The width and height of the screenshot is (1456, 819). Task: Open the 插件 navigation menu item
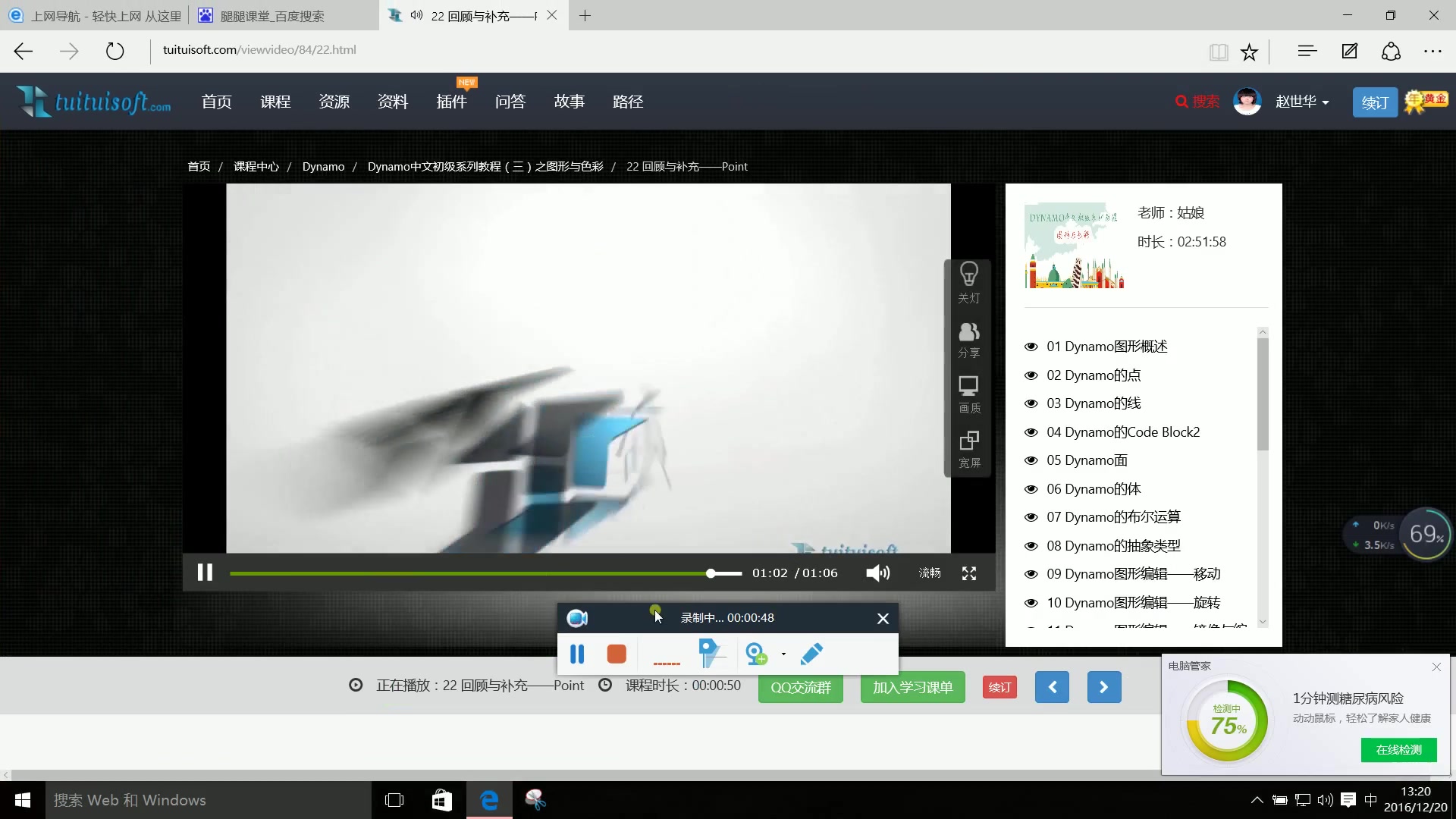tap(451, 102)
